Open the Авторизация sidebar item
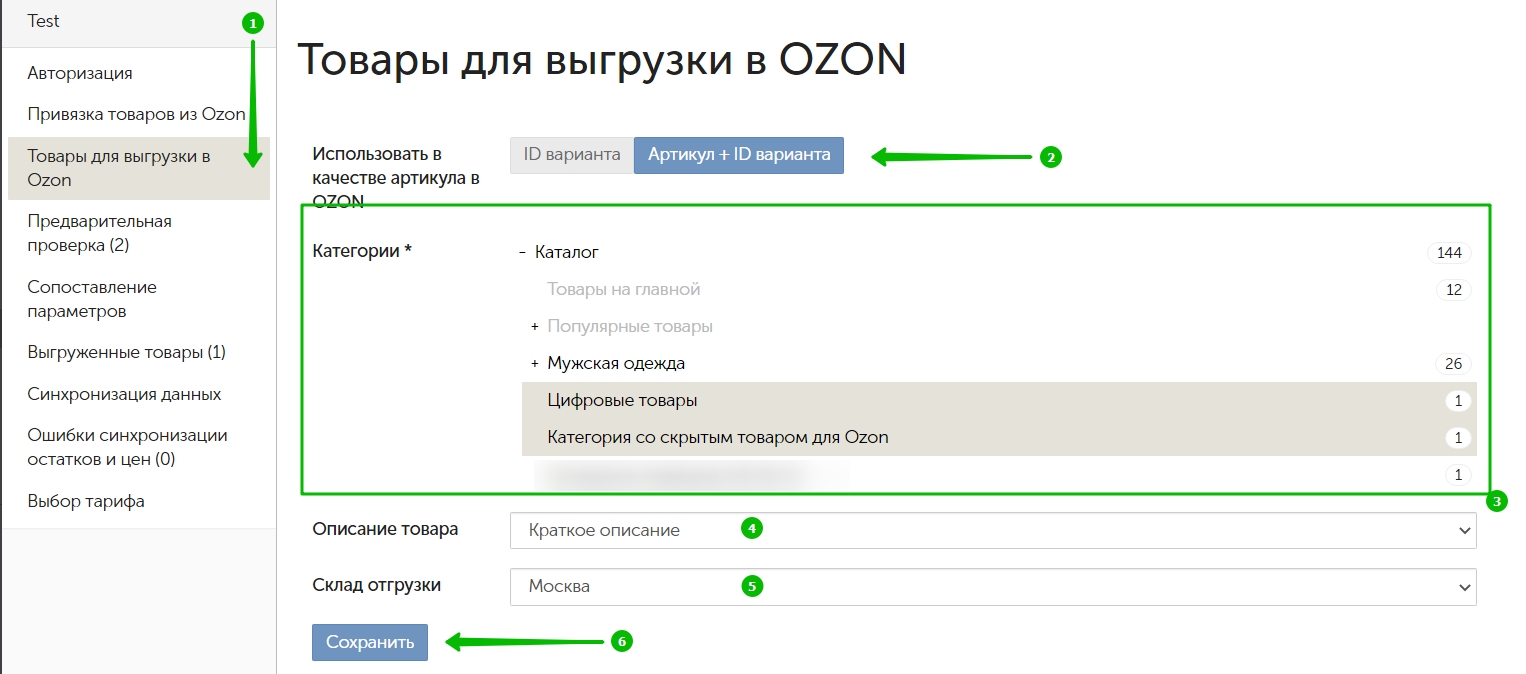 [x=80, y=73]
